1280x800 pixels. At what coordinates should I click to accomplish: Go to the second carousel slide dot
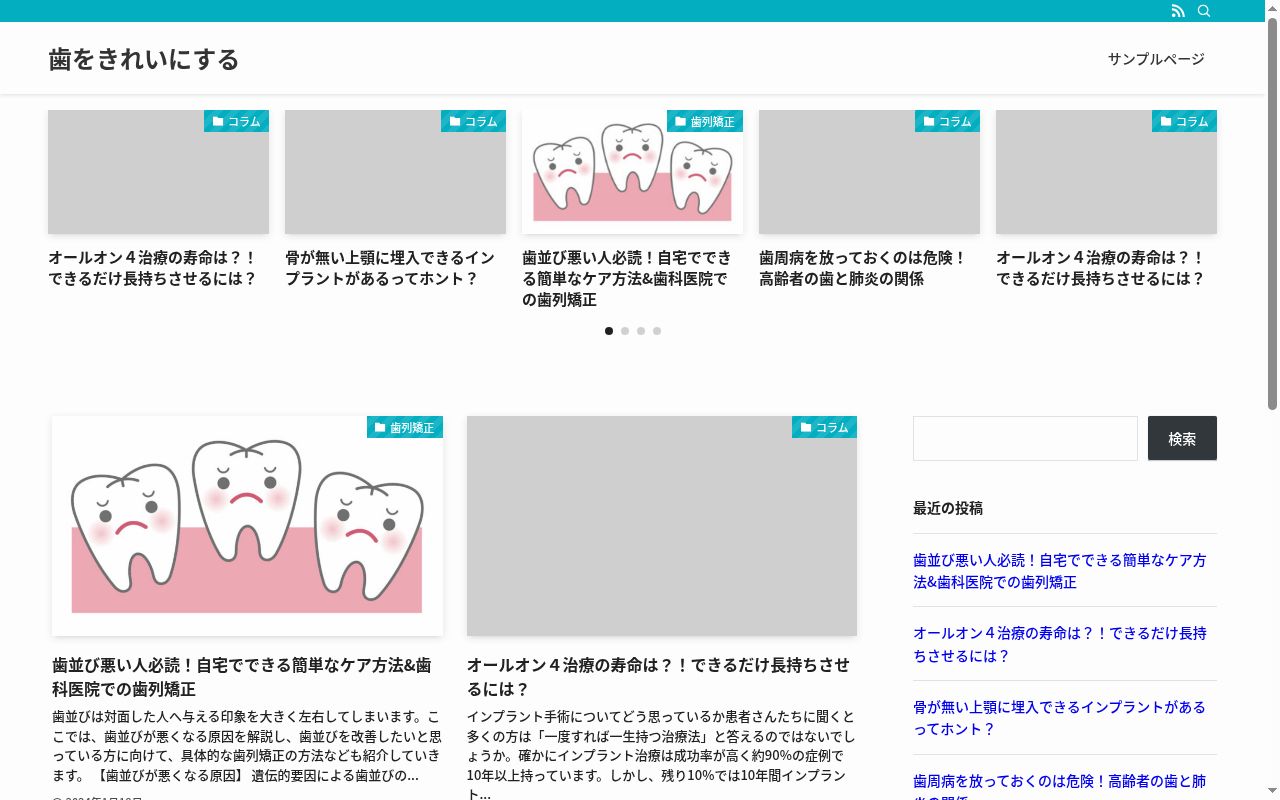point(625,331)
